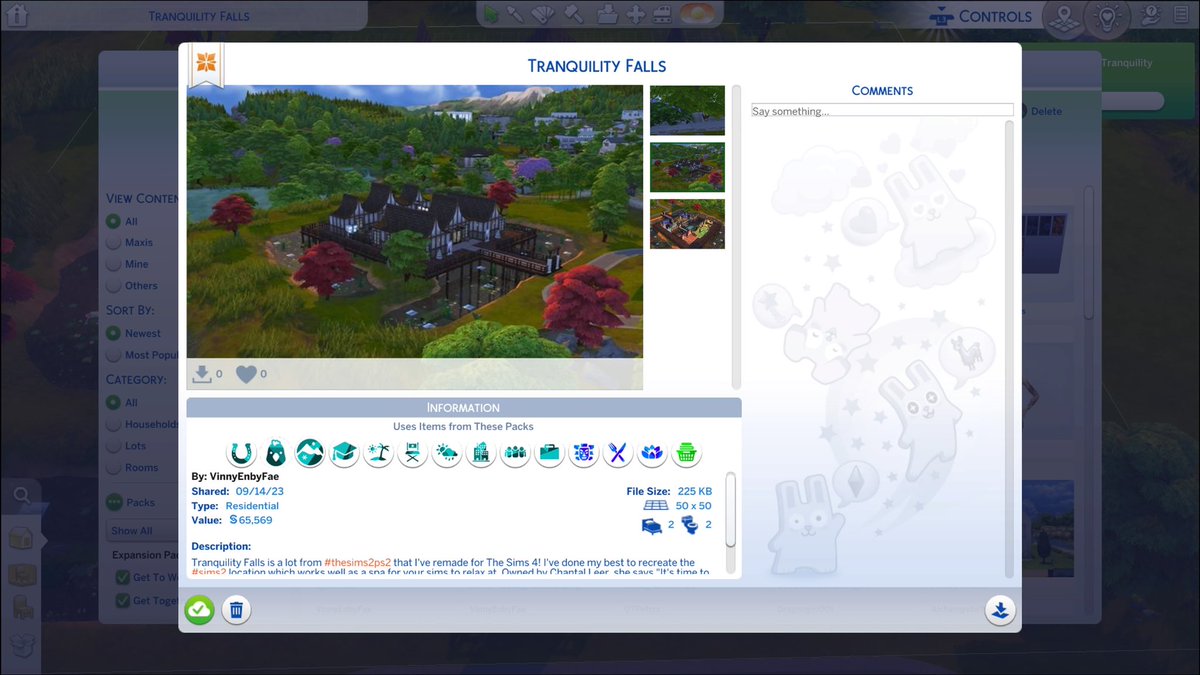
Task: Click the City Living skyscraper pack icon
Action: click(481, 453)
